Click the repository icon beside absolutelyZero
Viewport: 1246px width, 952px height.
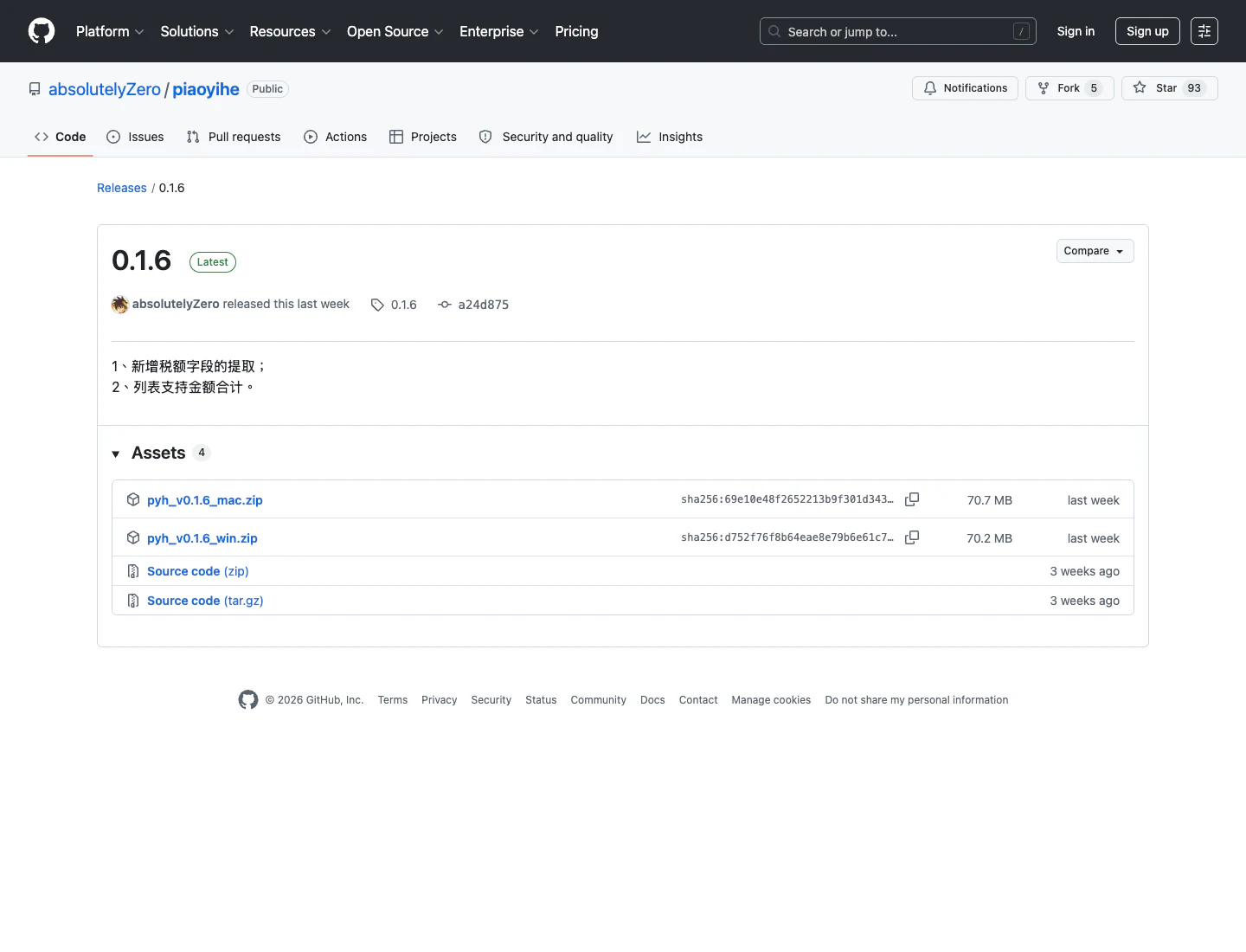click(35, 89)
